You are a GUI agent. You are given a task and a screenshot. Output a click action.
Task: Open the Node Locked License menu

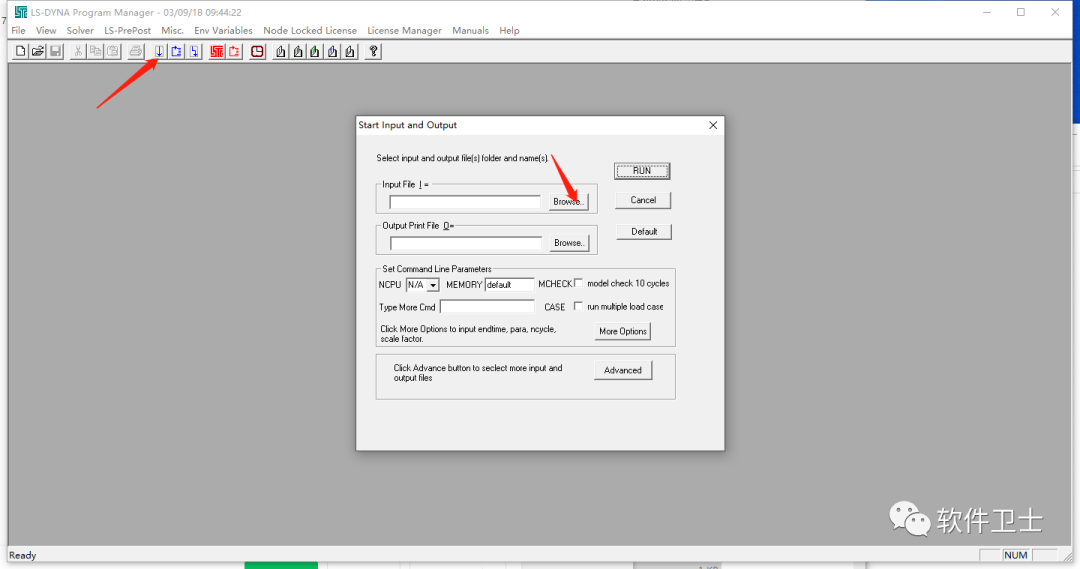click(310, 30)
